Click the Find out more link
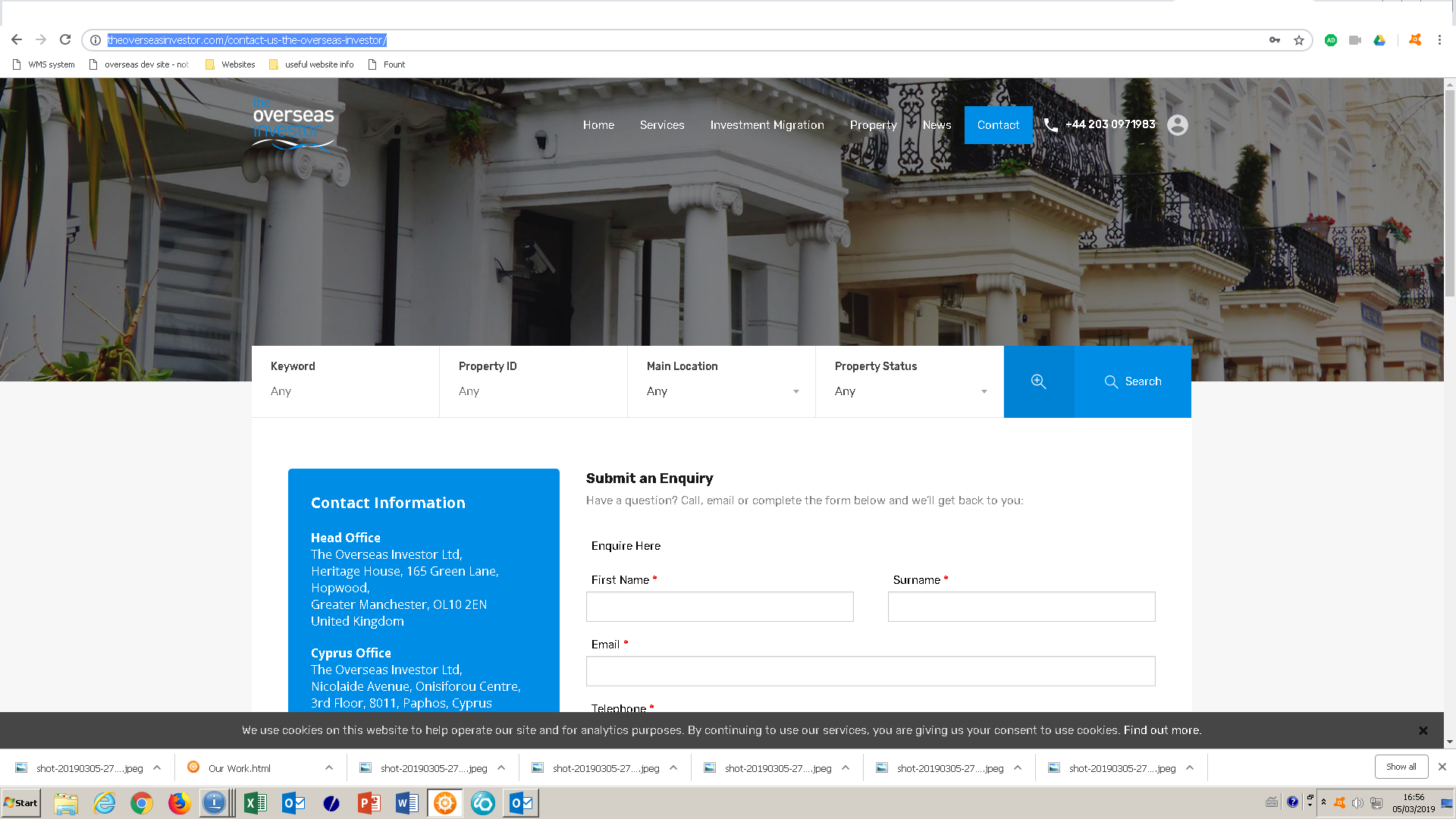This screenshot has height=819, width=1456. 1162,730
